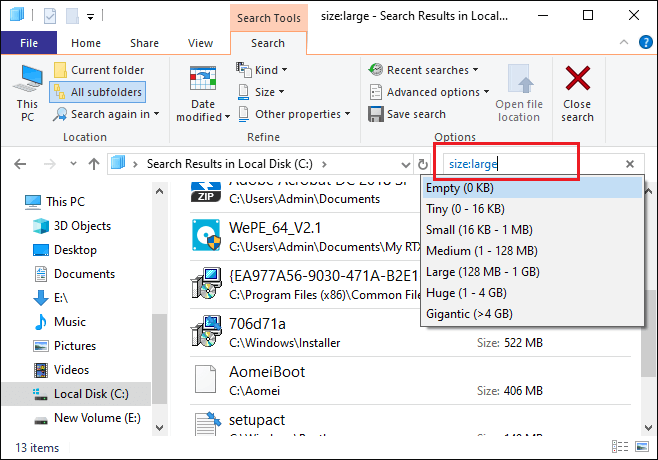Choose Tiny (0 - 16 KB) option

(x=532, y=209)
